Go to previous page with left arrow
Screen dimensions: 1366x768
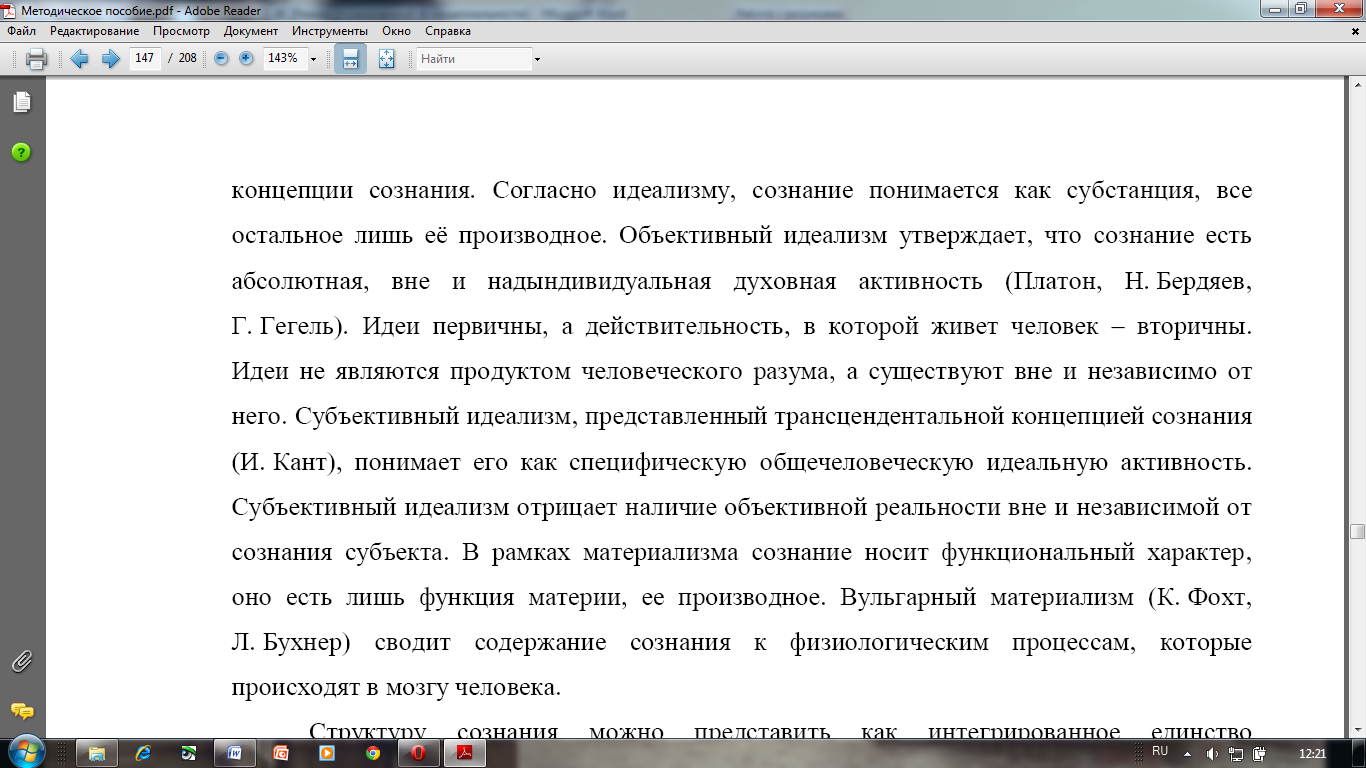[79, 59]
